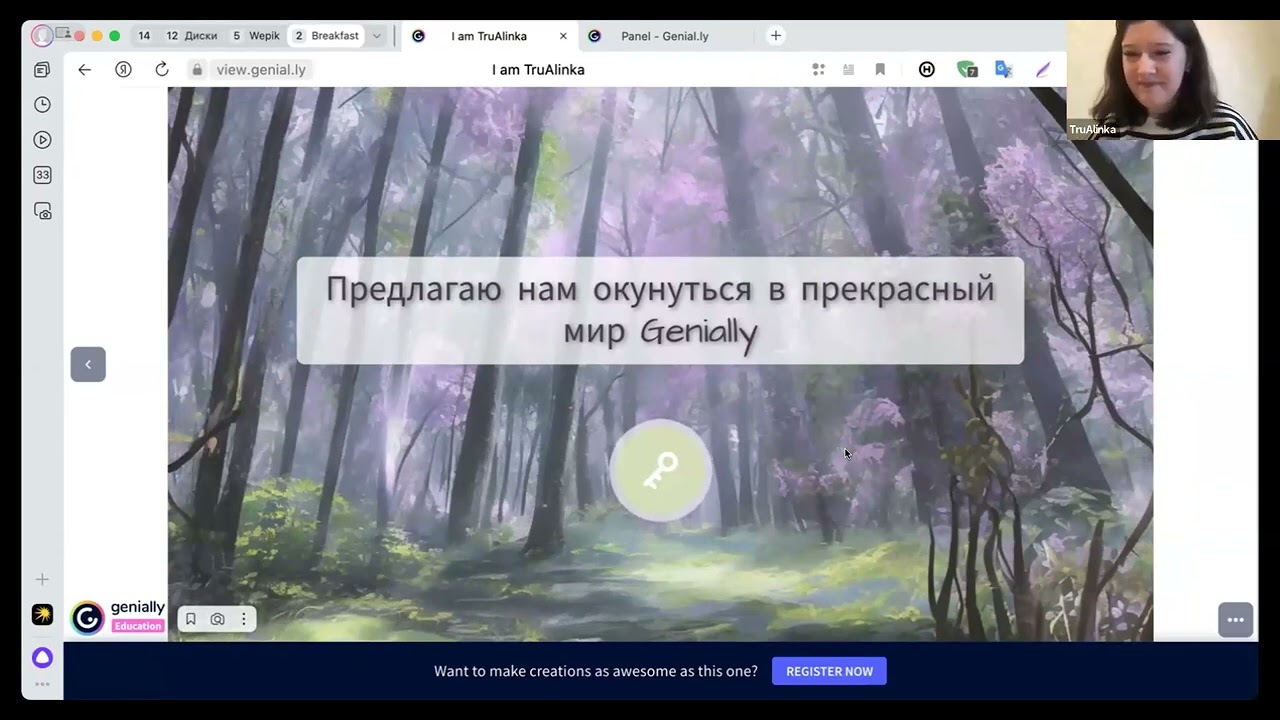Bookmark this page with toolbar bookmark icon
This screenshot has height=720, width=1280.
(880, 69)
